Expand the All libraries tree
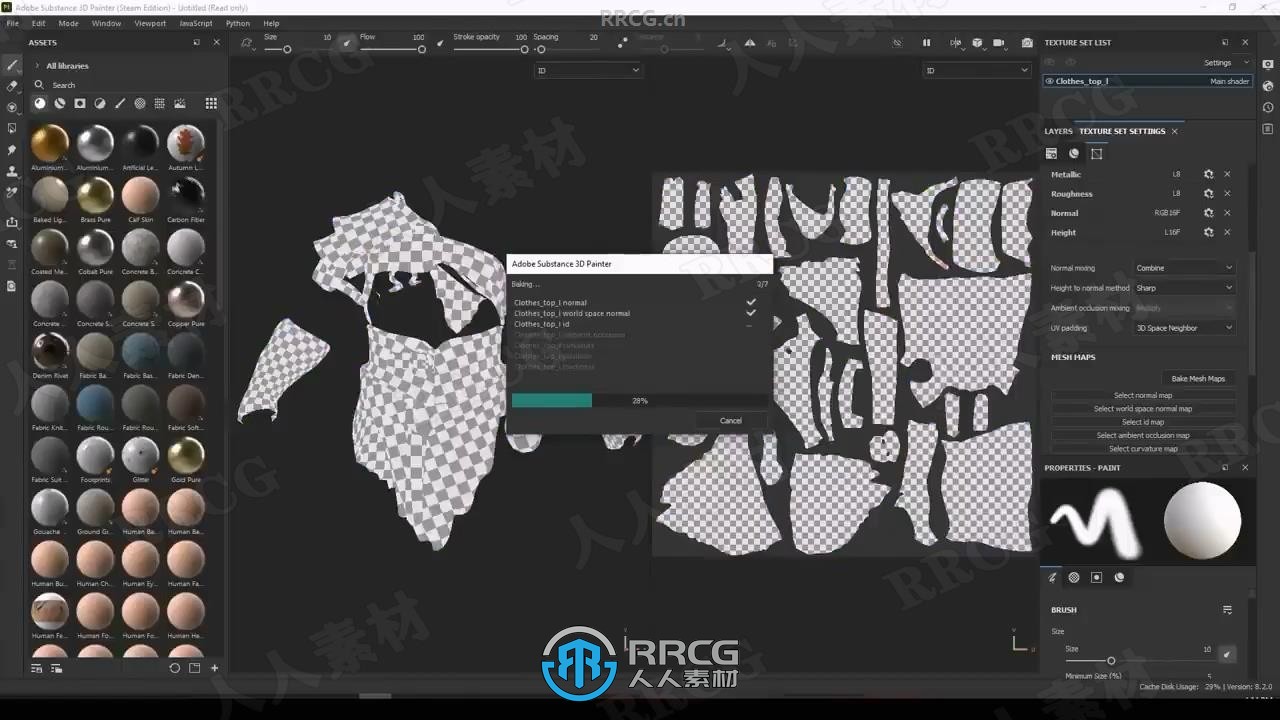The image size is (1280, 720). pos(38,66)
